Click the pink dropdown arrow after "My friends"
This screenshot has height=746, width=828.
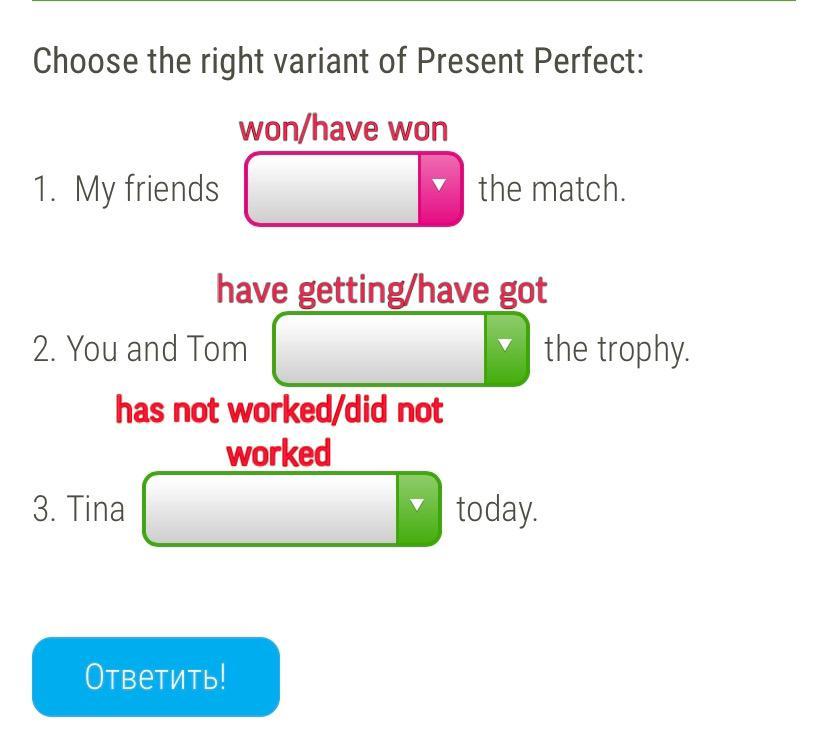point(439,188)
